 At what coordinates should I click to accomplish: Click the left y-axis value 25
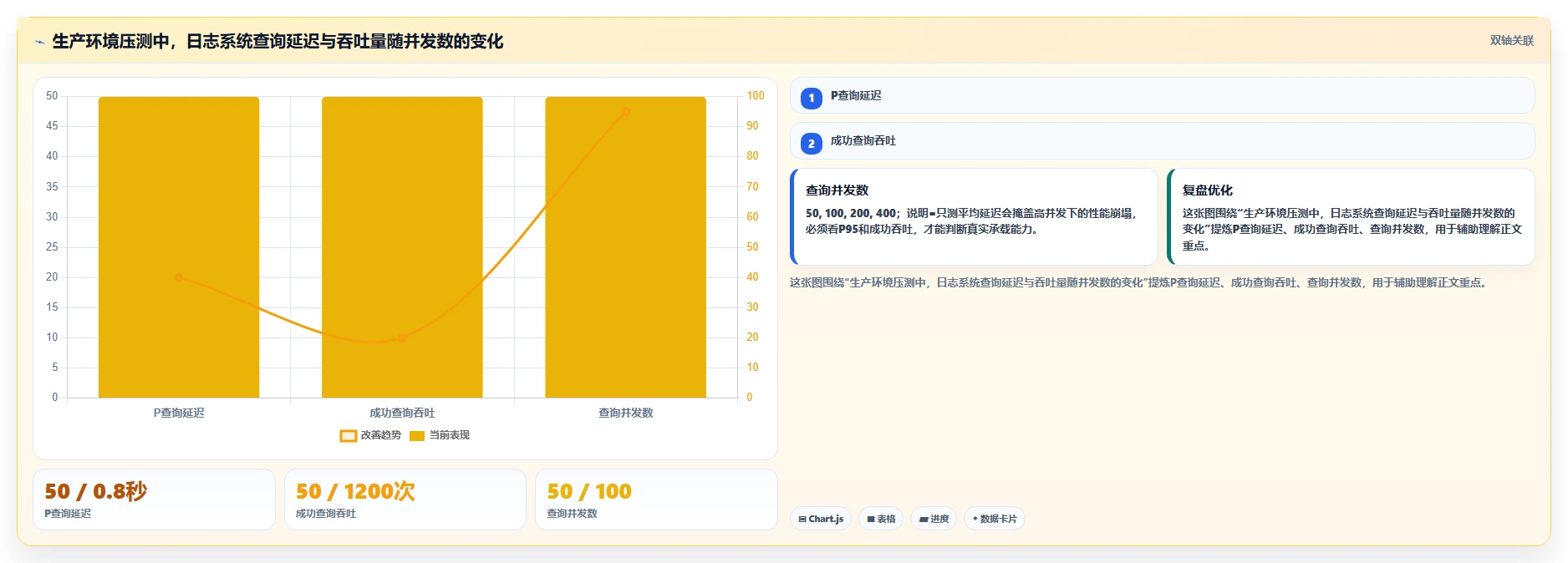pos(52,247)
